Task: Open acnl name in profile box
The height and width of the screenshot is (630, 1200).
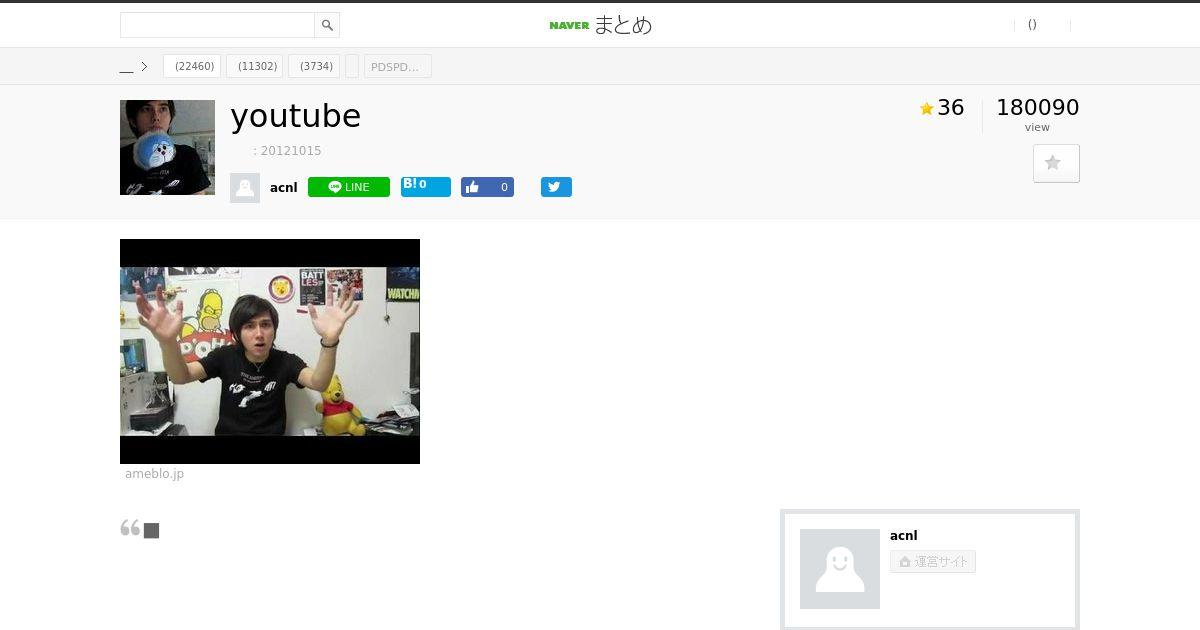Action: click(904, 536)
